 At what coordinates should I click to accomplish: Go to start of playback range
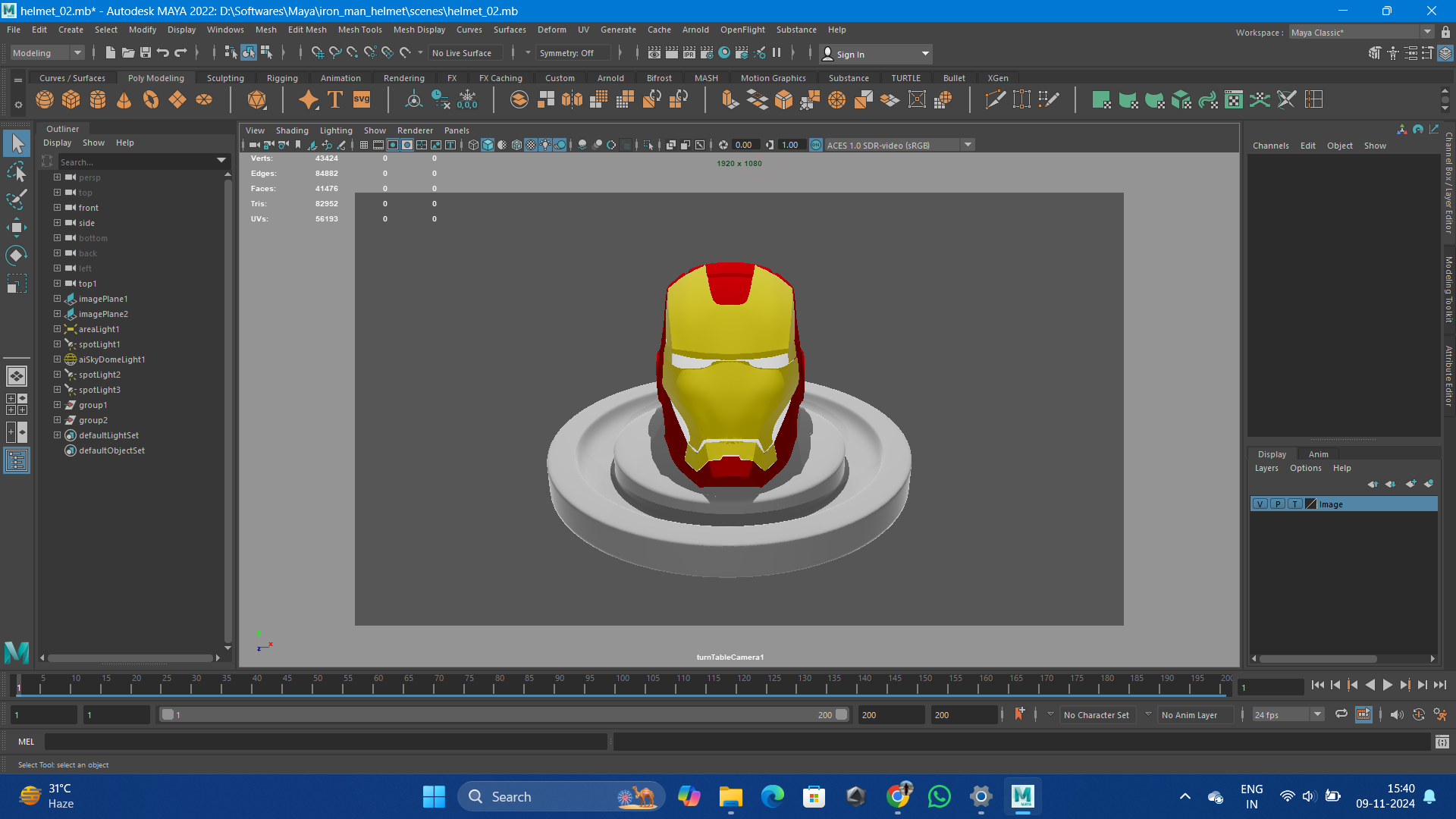coord(1318,685)
